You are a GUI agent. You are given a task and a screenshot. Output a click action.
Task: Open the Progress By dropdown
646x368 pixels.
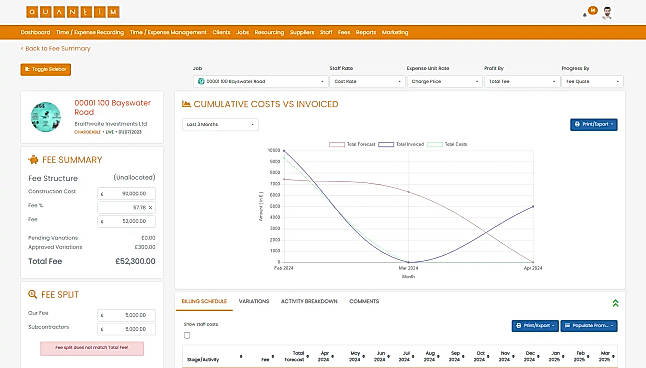pos(592,82)
